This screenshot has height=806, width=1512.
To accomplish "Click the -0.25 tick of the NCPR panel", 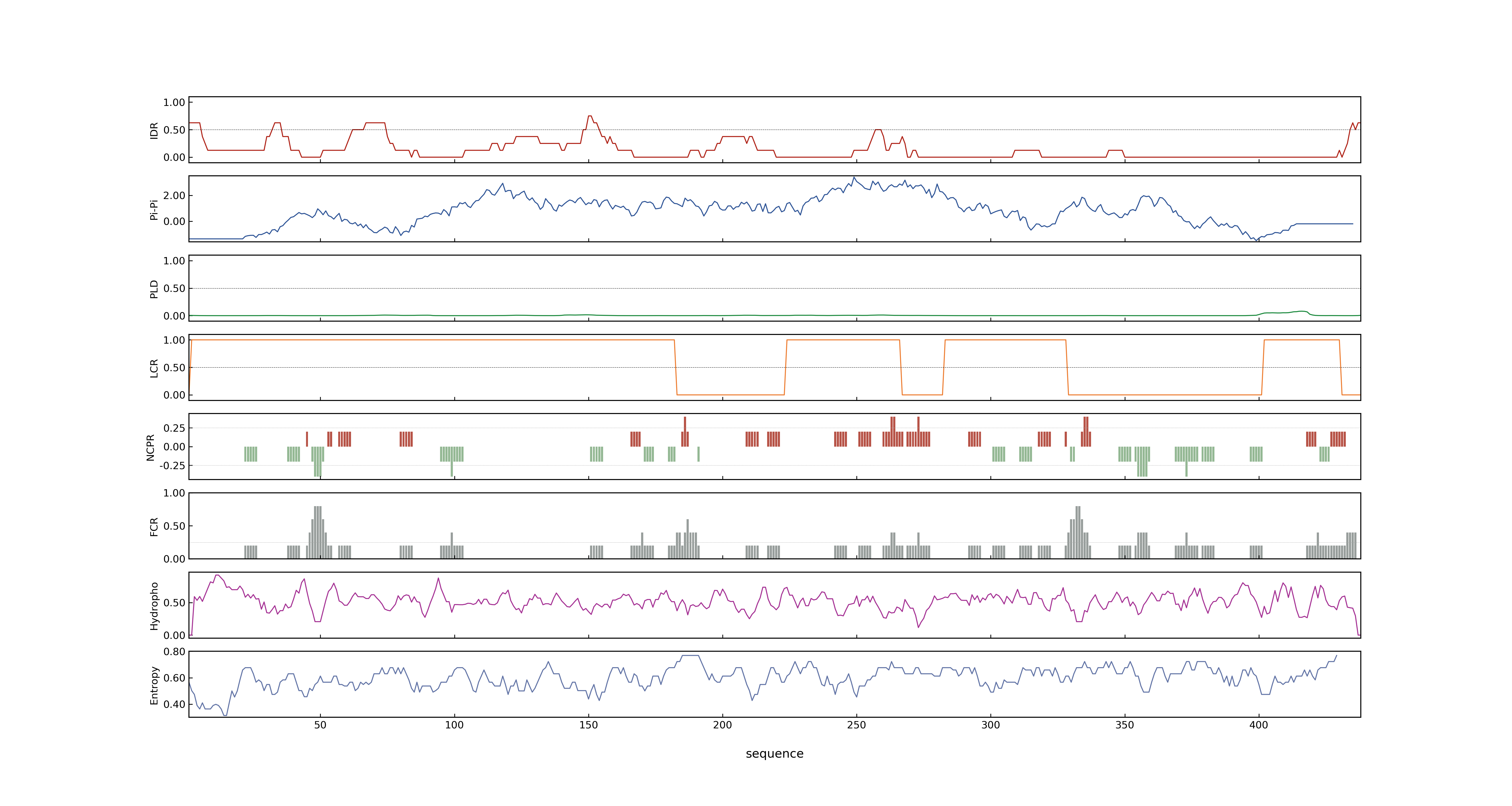I will (x=172, y=466).
